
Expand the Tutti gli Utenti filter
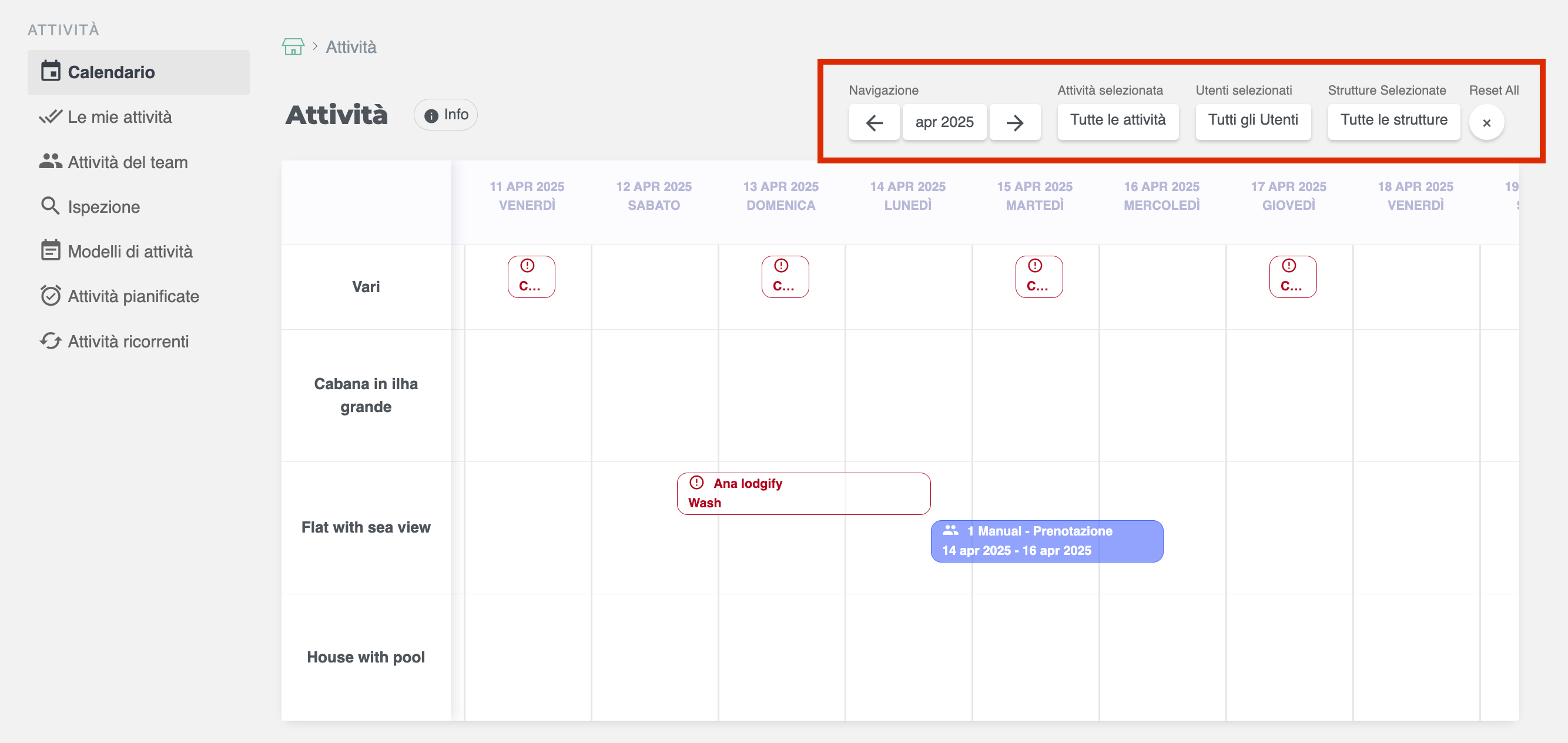click(1252, 121)
